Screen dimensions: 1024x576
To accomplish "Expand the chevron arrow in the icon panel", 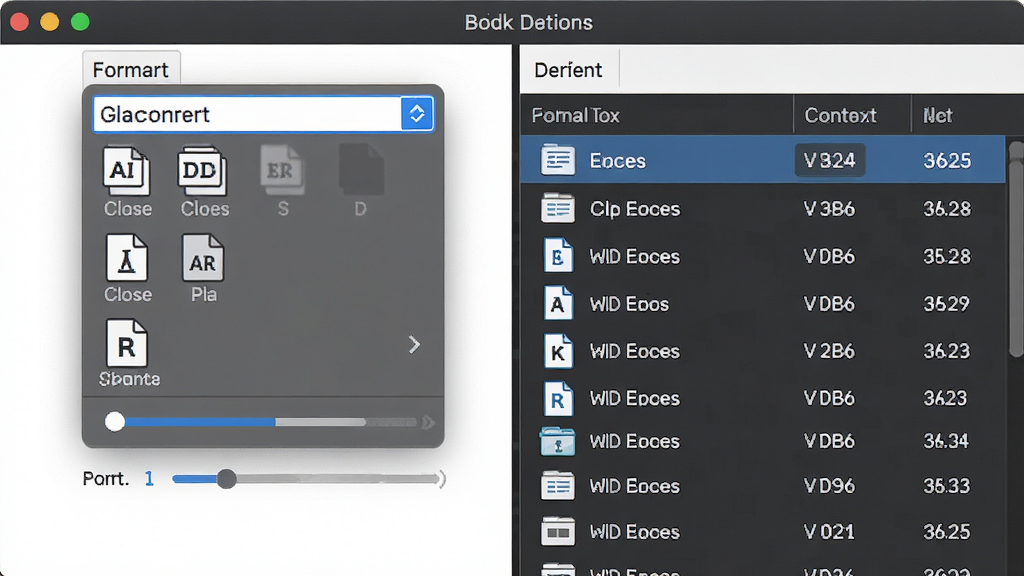I will pos(414,344).
